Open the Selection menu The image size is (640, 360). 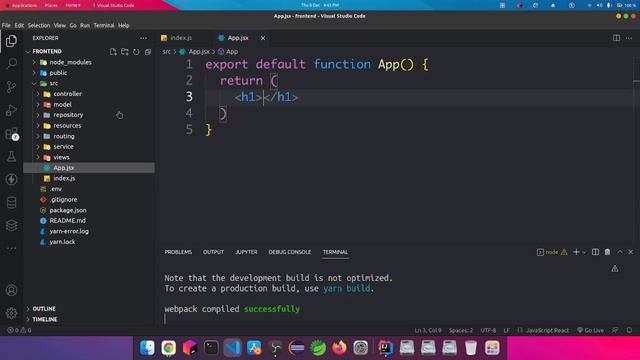[x=39, y=25]
